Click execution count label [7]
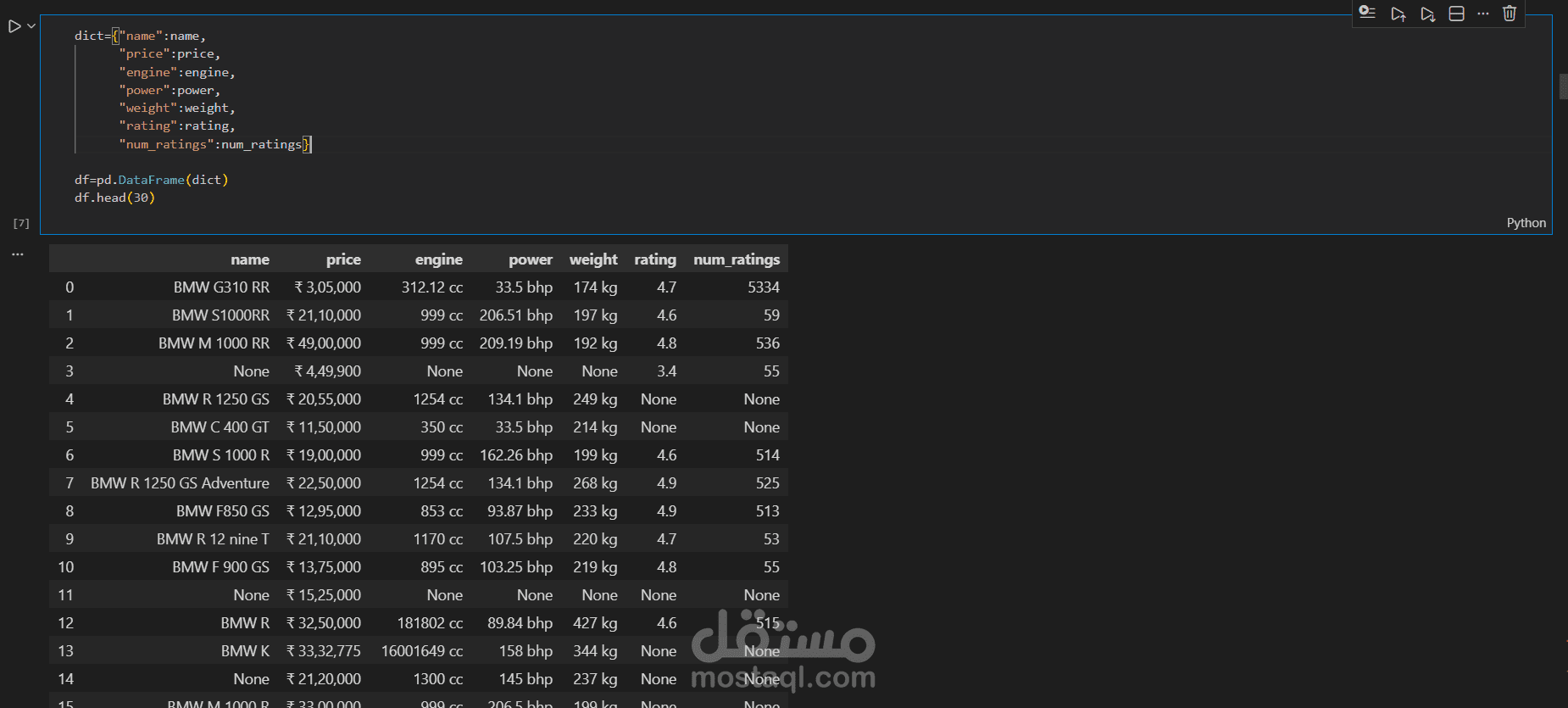Viewport: 1568px width, 708px height. click(x=21, y=224)
